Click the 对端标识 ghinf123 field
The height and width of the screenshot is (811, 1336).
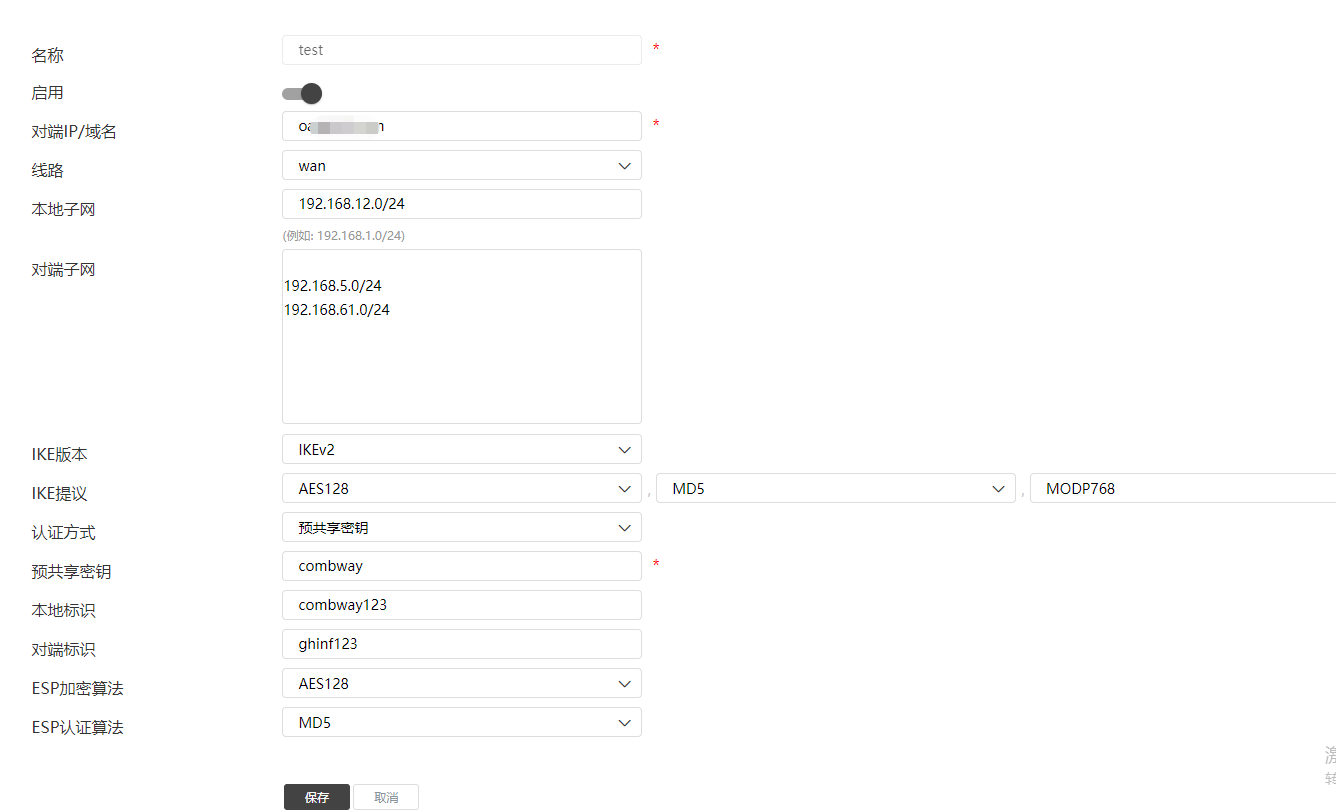tap(461, 644)
